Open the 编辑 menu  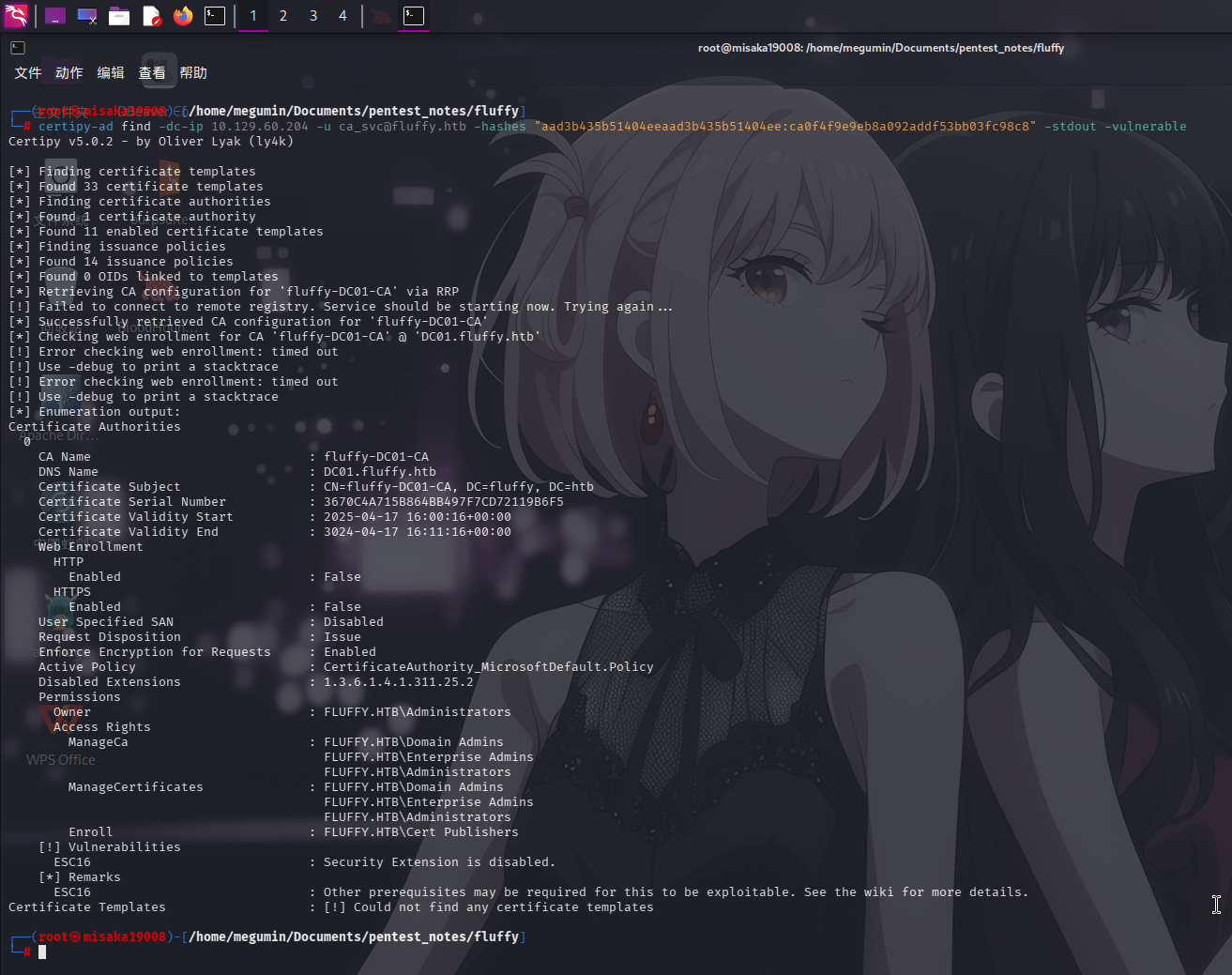point(111,73)
